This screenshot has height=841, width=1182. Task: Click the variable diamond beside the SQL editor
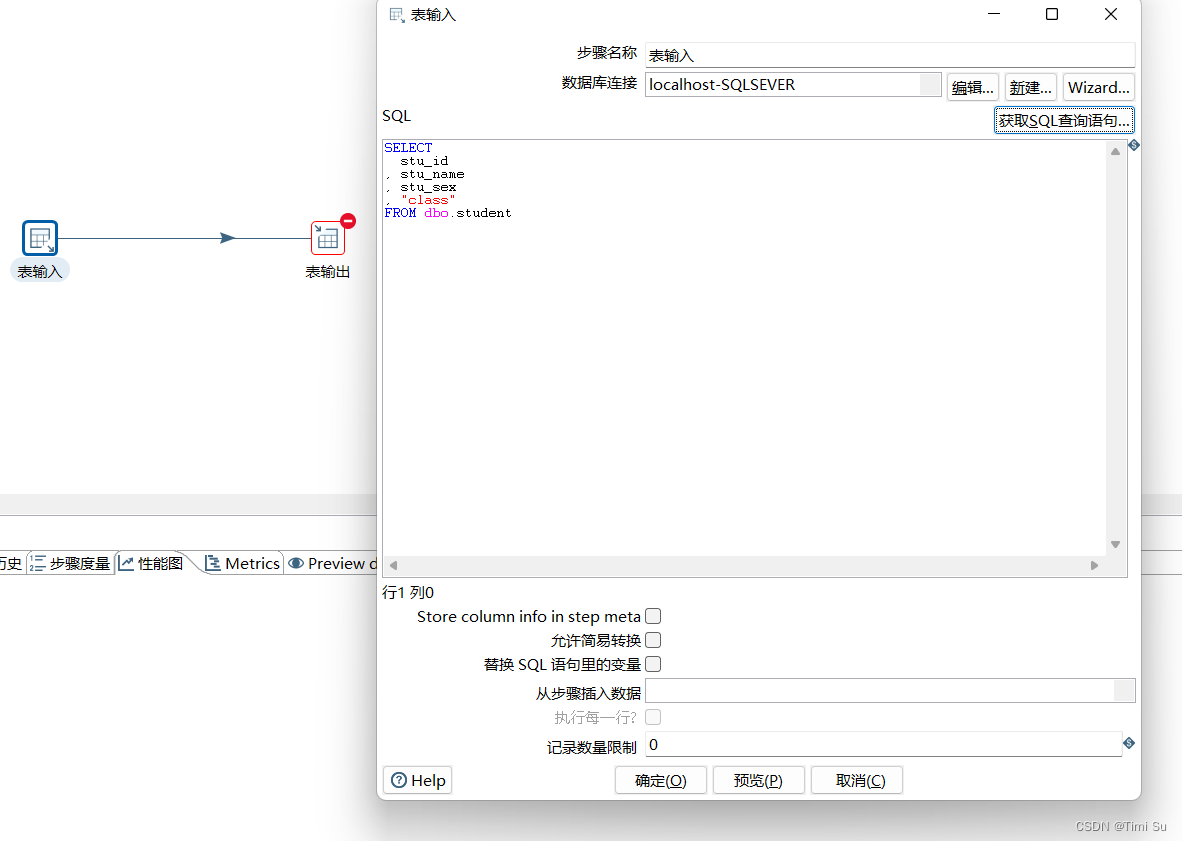coord(1133,145)
